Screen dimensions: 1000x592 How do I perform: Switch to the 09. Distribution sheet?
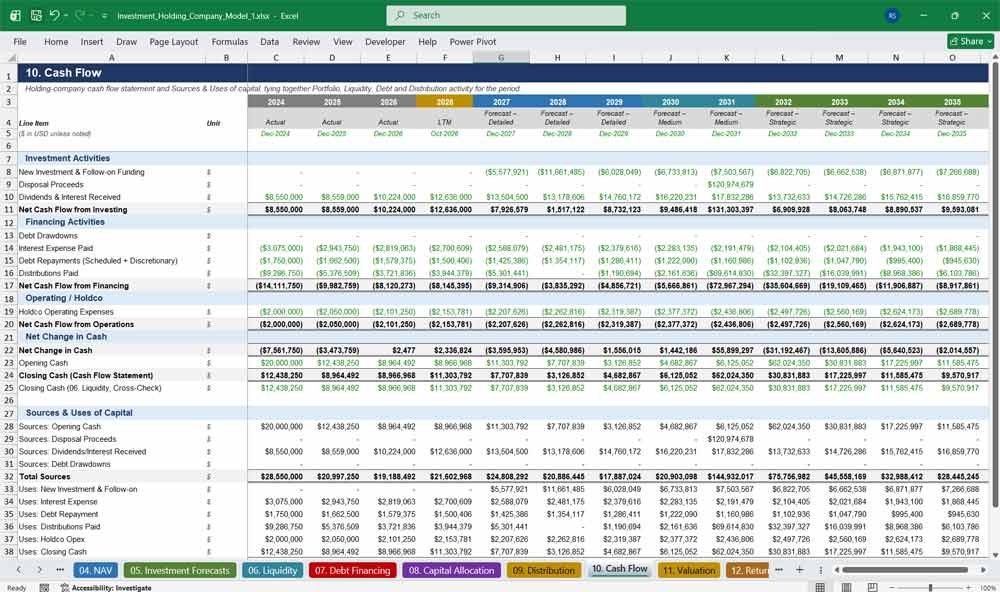click(544, 570)
